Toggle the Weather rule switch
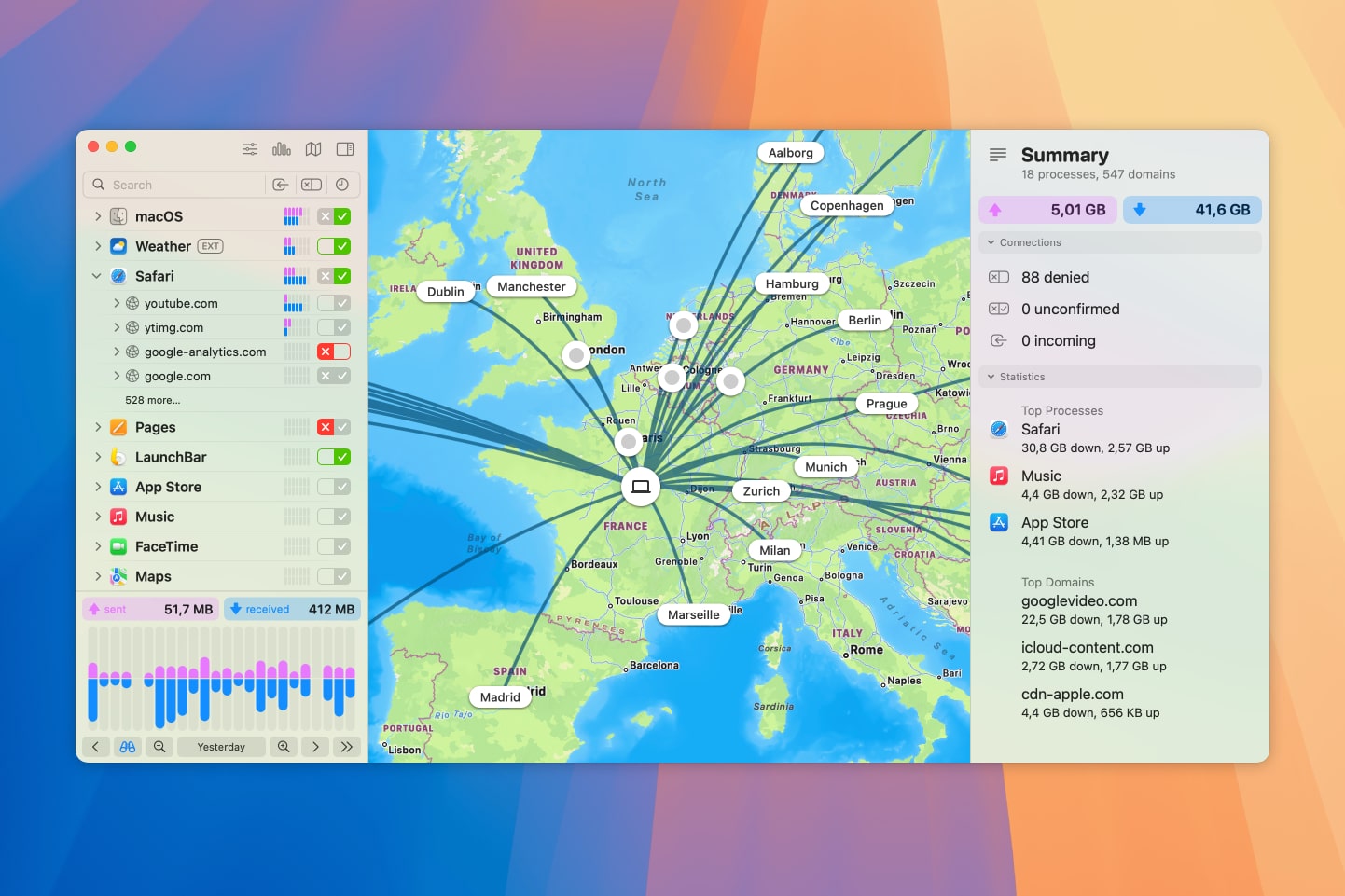The height and width of the screenshot is (896, 1345). 334,246
